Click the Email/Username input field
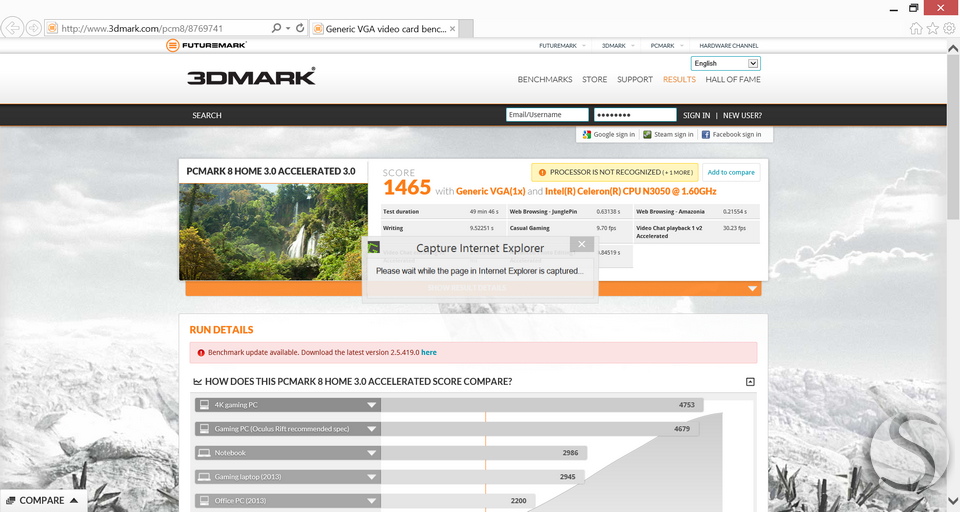Image resolution: width=960 pixels, height=512 pixels. point(547,115)
